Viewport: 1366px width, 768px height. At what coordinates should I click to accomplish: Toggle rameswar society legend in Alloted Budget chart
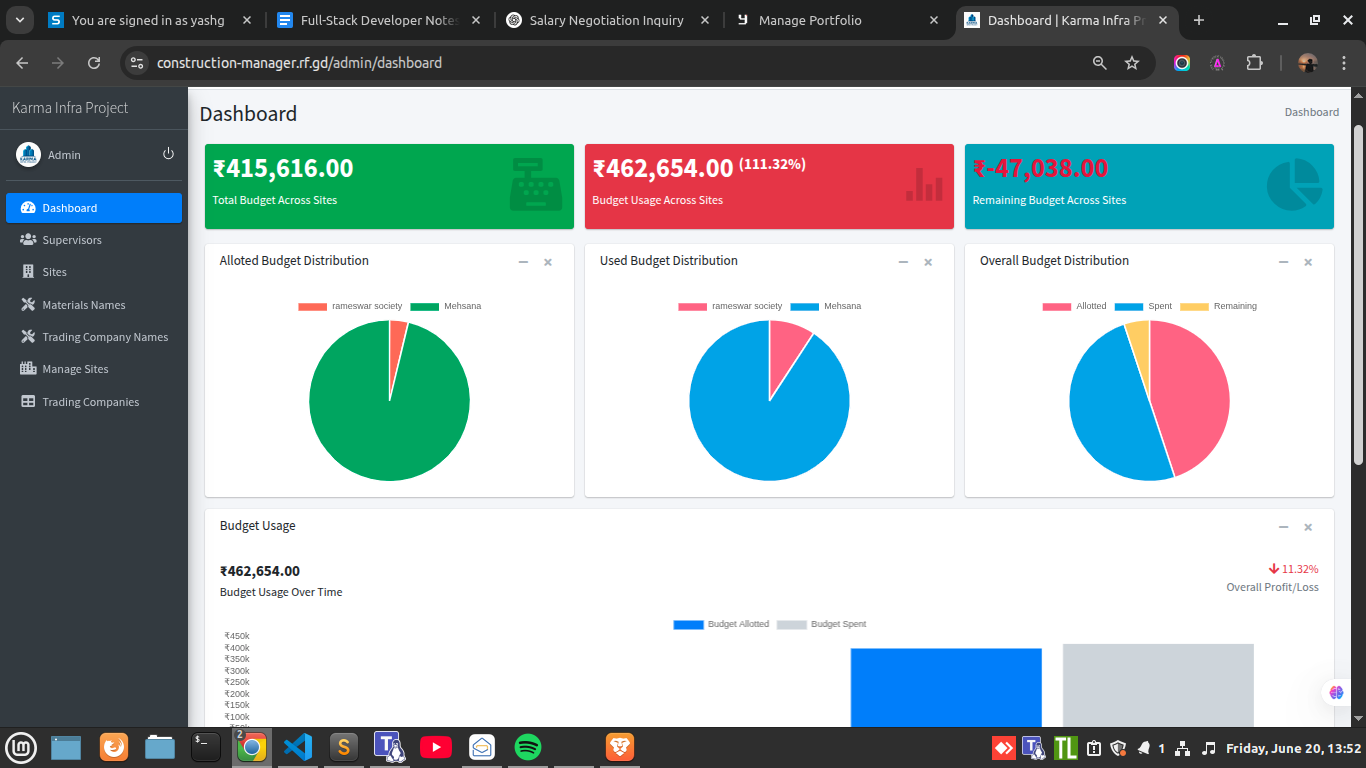[x=350, y=306]
